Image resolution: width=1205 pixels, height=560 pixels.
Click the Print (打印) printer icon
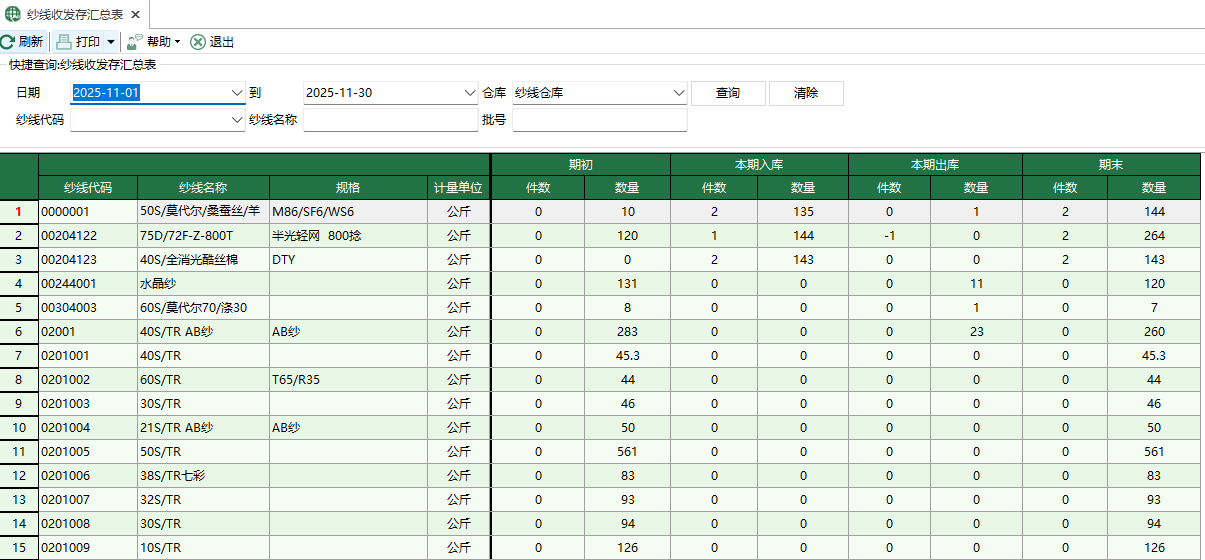64,42
